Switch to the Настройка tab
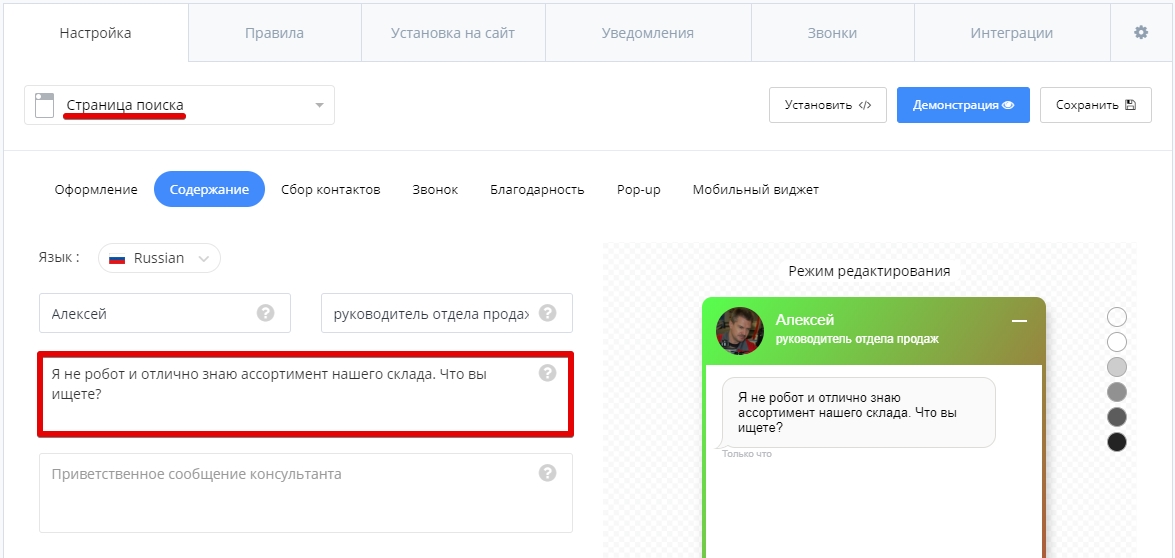This screenshot has height=558, width=1175. pos(95,33)
